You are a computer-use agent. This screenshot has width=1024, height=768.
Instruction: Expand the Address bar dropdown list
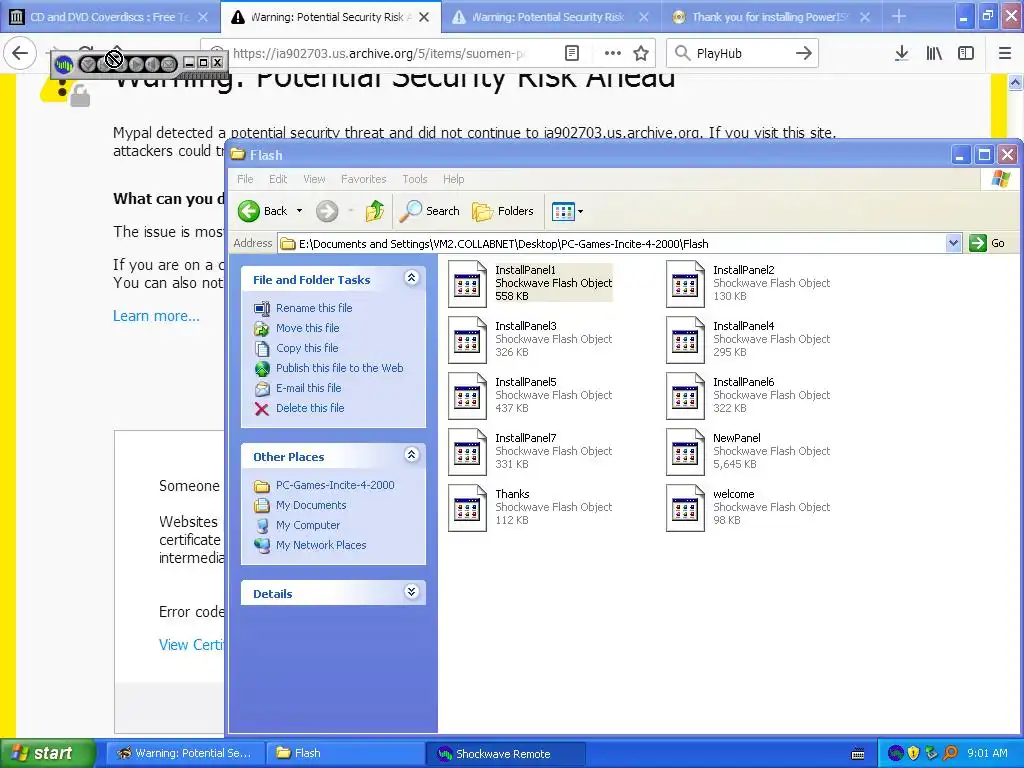click(x=953, y=244)
